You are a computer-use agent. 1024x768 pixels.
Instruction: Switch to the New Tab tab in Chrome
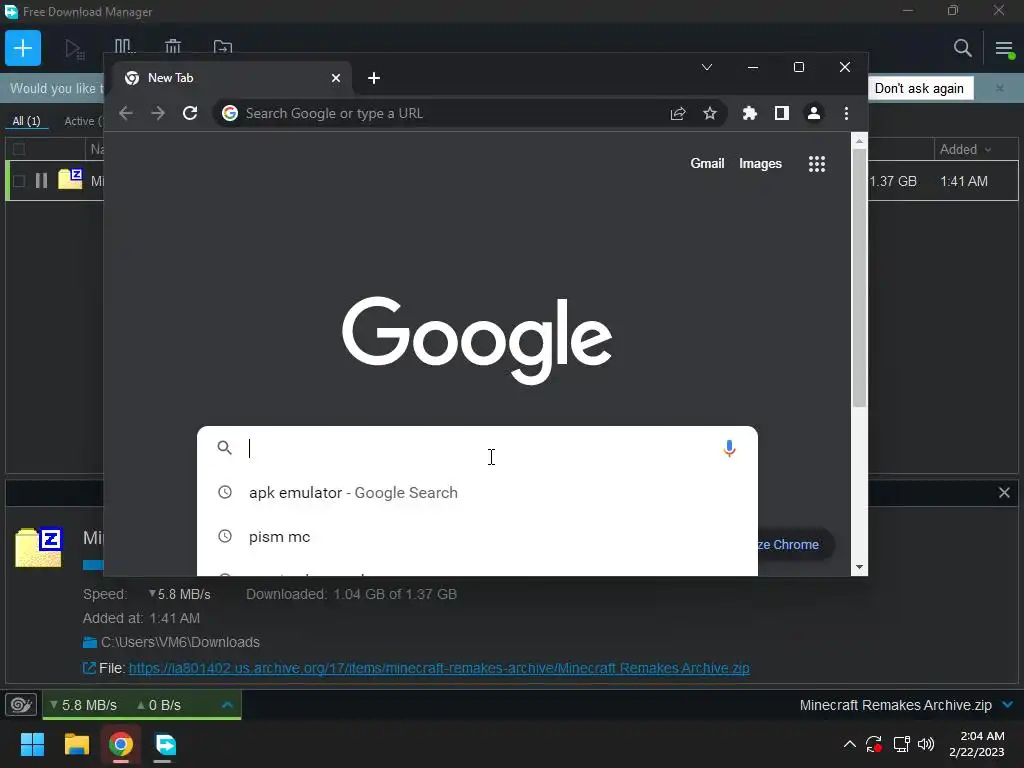point(232,78)
